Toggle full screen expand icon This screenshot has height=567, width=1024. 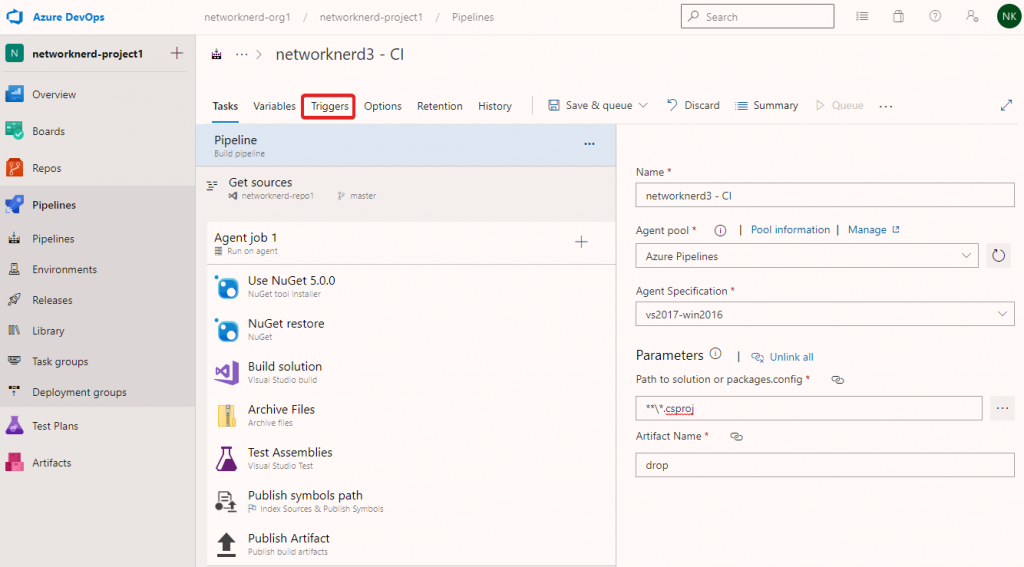pyautogui.click(x=1006, y=105)
